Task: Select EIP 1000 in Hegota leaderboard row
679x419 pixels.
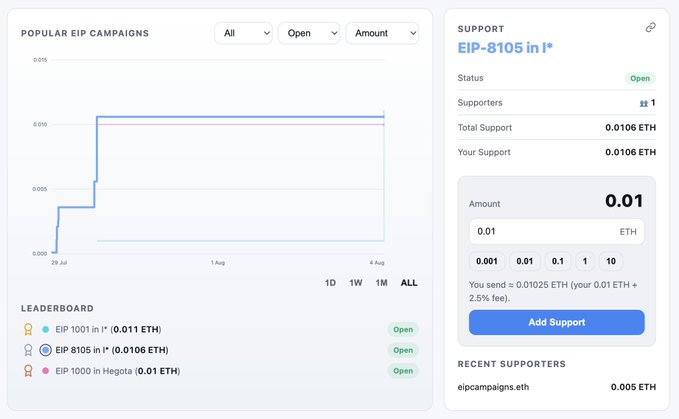Action: 220,371
